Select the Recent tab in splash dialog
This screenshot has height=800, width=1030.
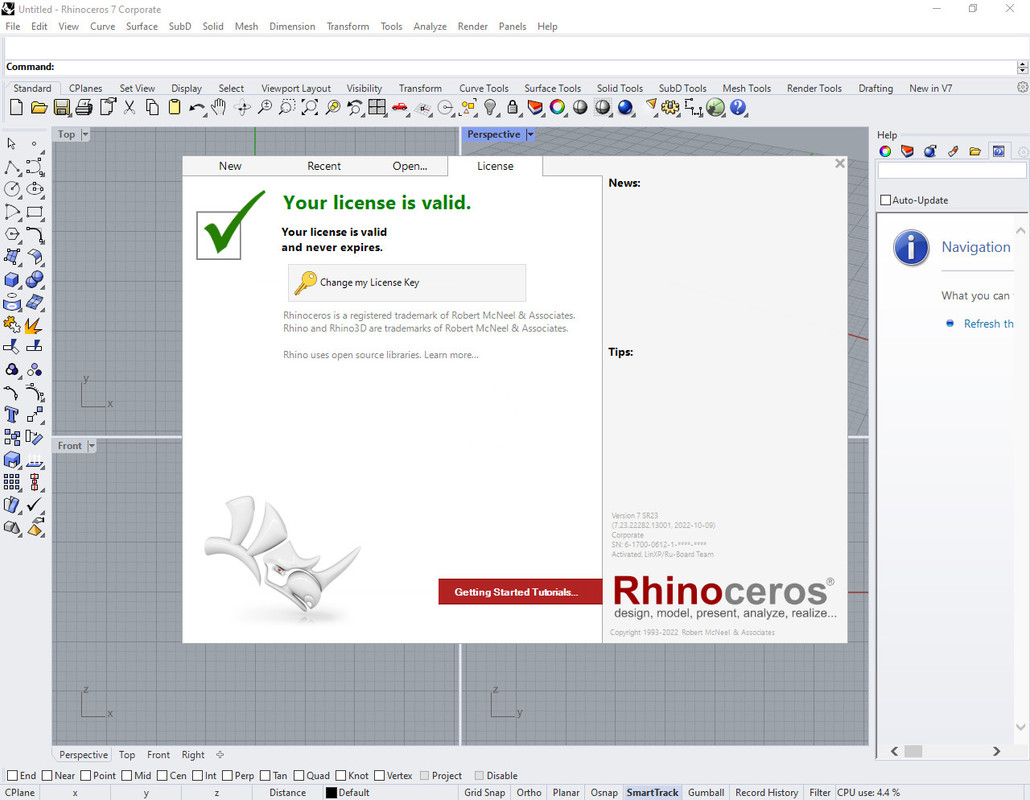(x=324, y=166)
